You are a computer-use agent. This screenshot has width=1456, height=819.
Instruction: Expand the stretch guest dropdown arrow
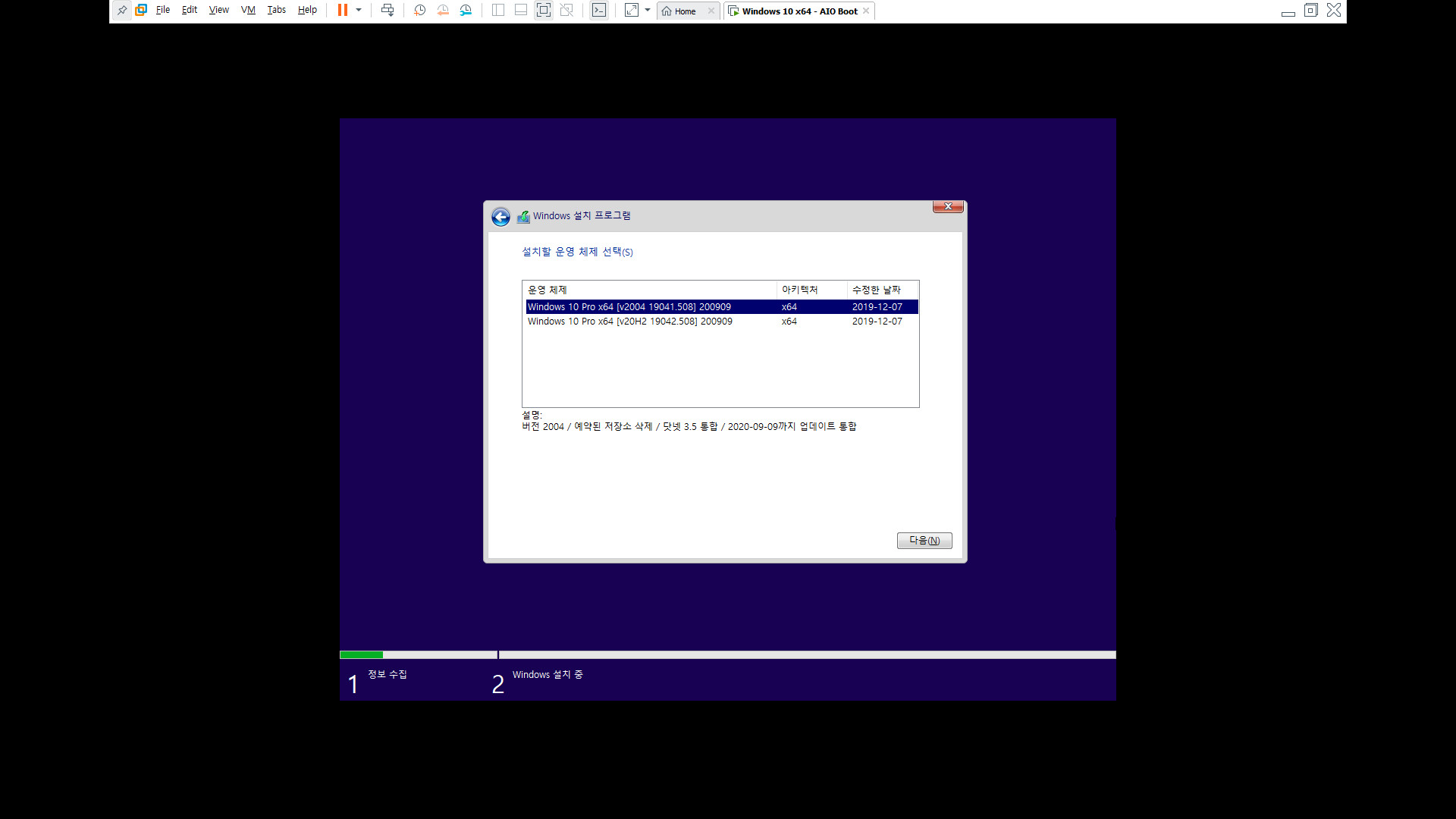tap(648, 11)
